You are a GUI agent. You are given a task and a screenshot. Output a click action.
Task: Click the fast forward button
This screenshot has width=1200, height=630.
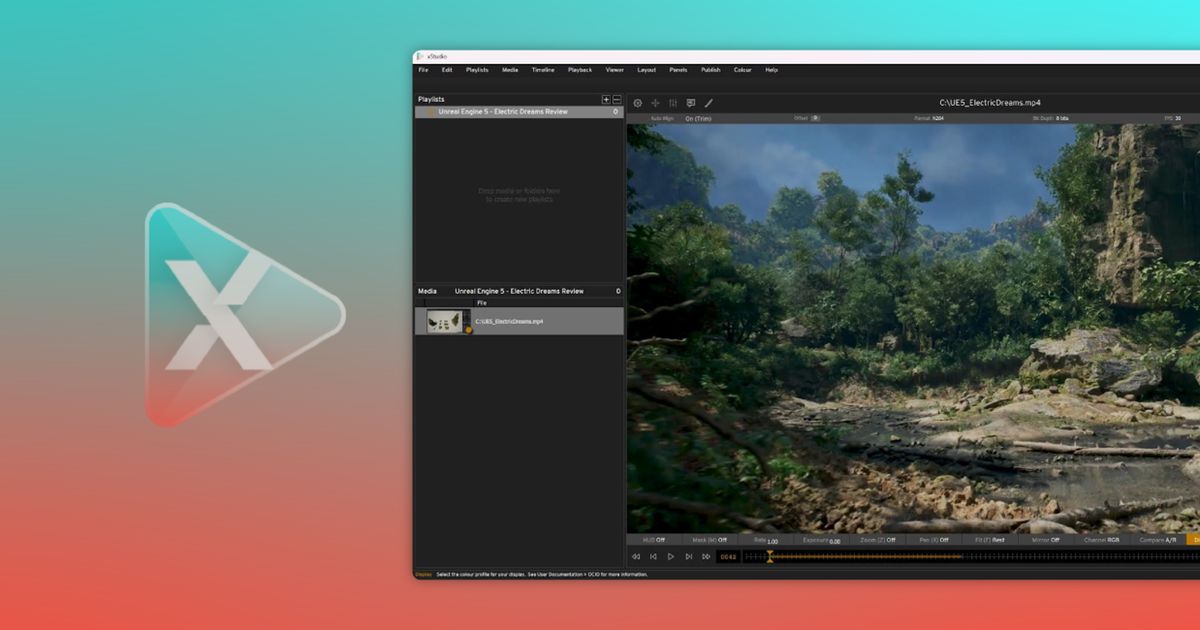706,557
